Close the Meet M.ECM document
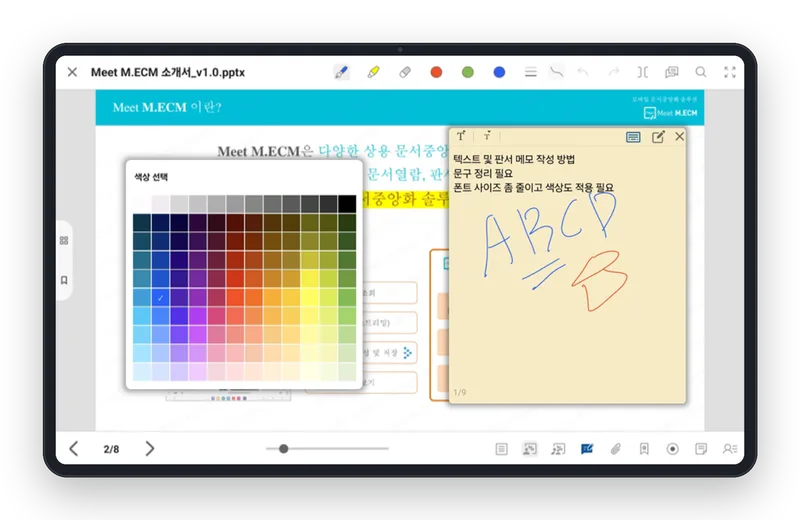Image resolution: width=800 pixels, height=520 pixels. tap(72, 72)
